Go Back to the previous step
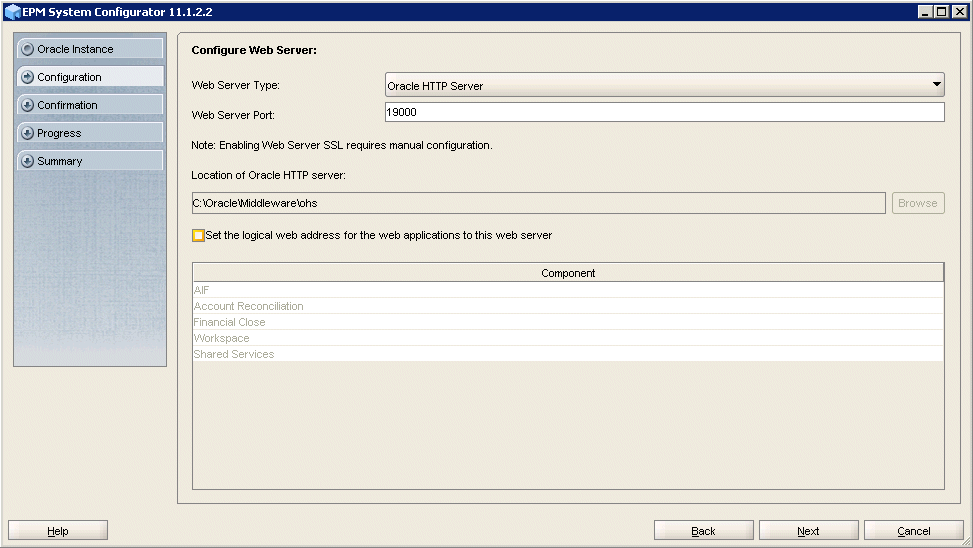 click(703, 531)
